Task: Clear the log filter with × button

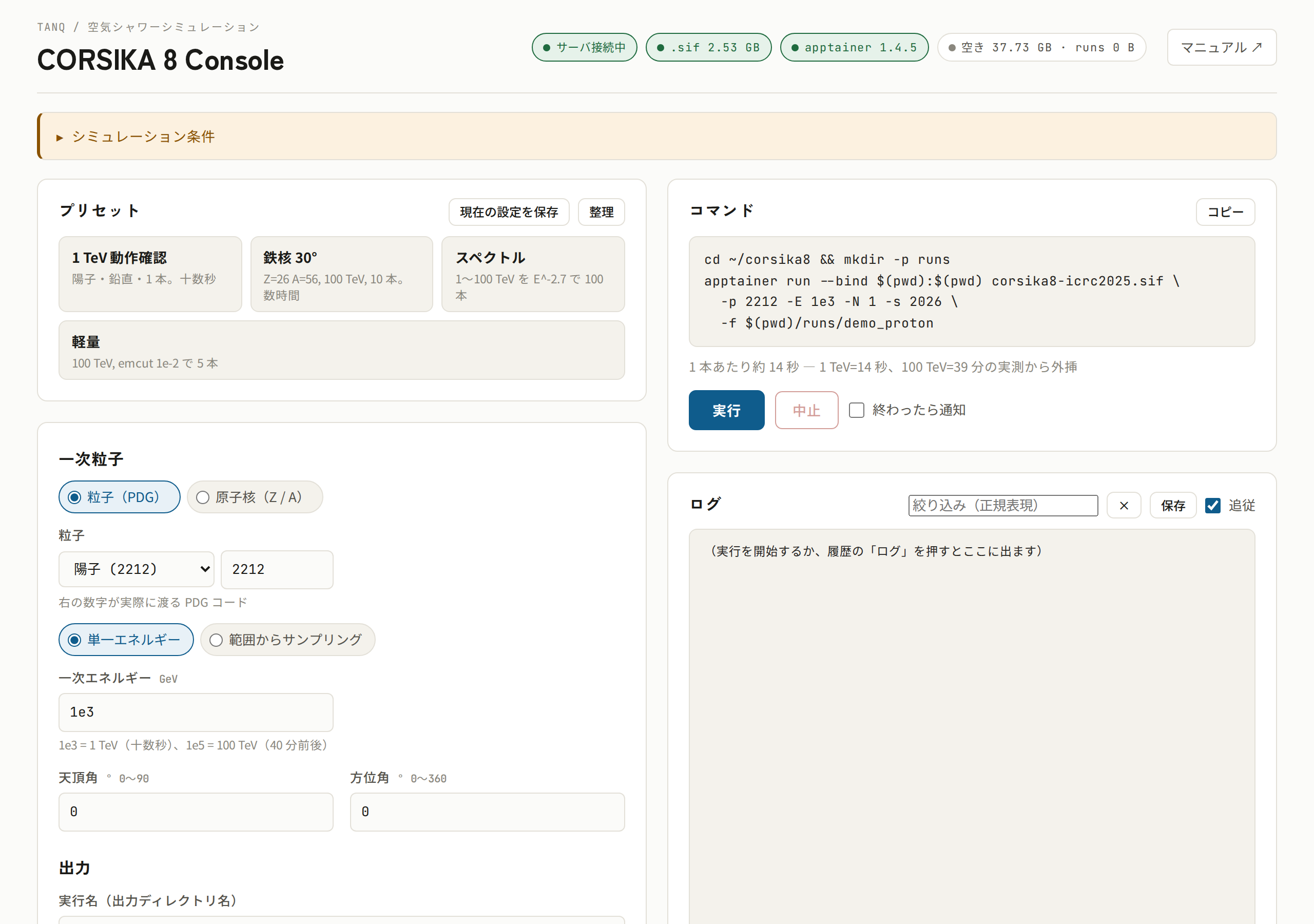Action: pos(1124,506)
